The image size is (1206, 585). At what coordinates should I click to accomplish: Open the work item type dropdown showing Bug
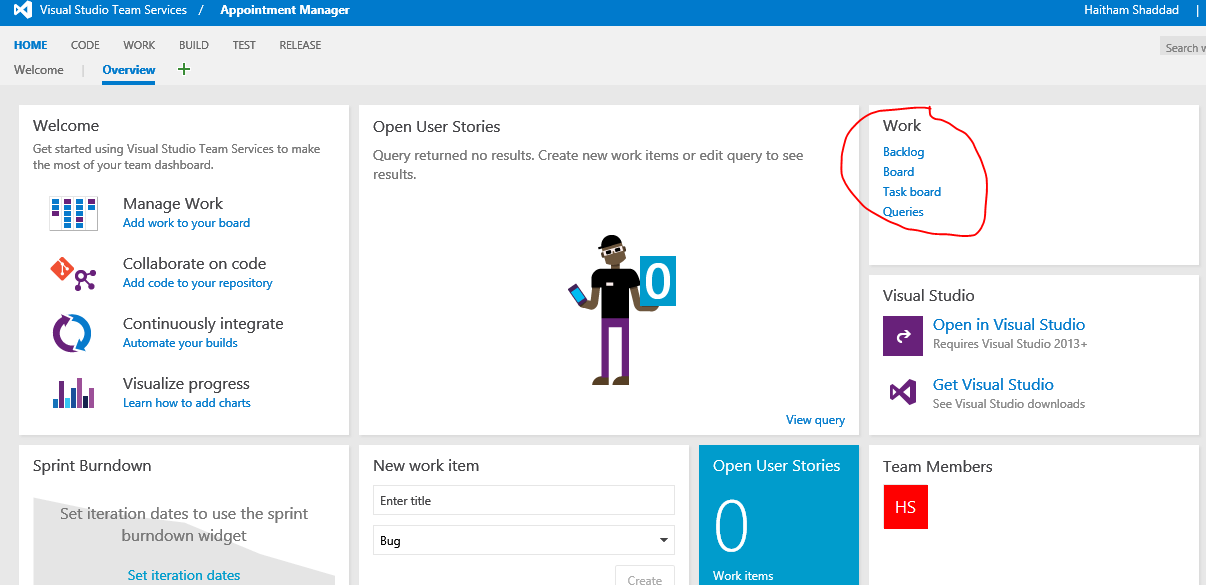(523, 540)
